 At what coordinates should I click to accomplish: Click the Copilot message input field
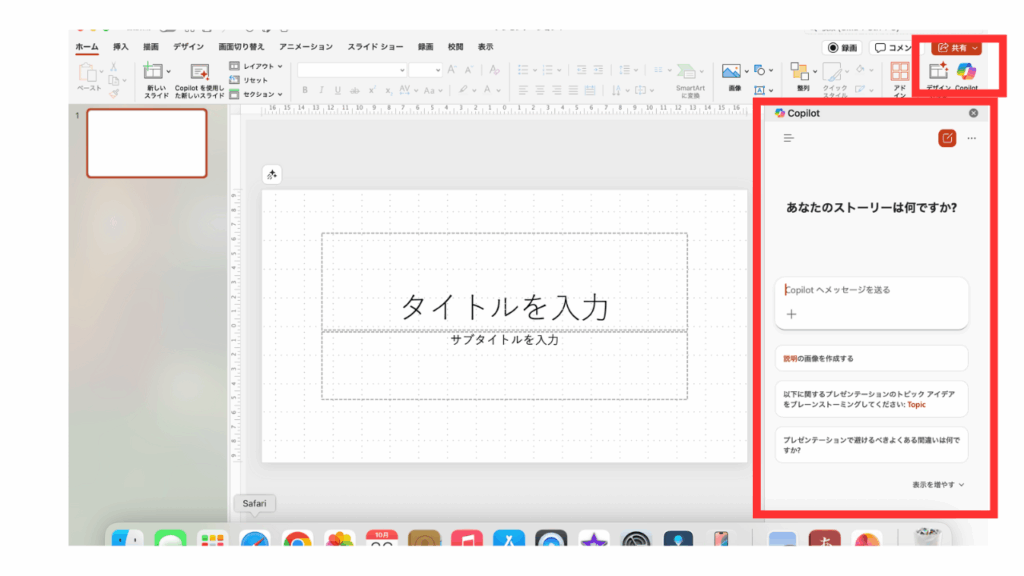click(870, 290)
